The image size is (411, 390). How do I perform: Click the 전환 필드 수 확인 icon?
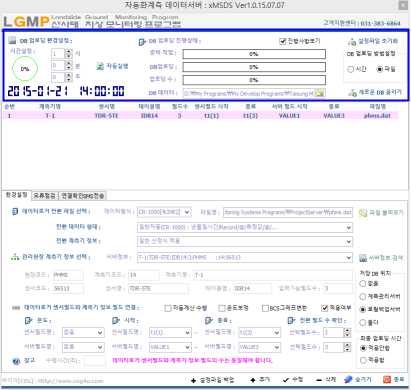(291, 320)
